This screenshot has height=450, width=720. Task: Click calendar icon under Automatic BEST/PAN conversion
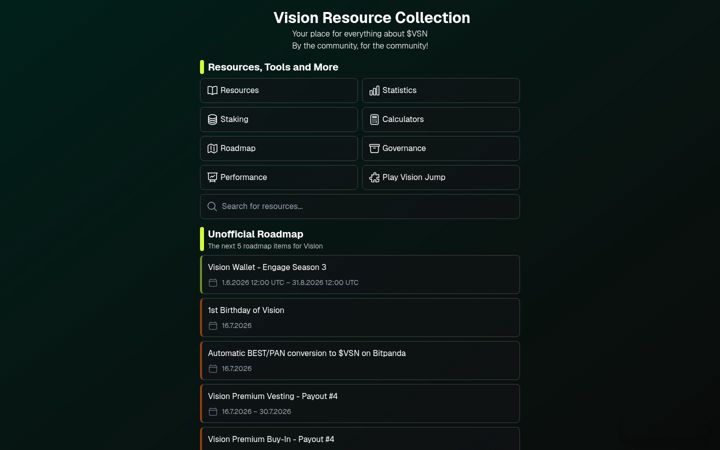point(213,369)
